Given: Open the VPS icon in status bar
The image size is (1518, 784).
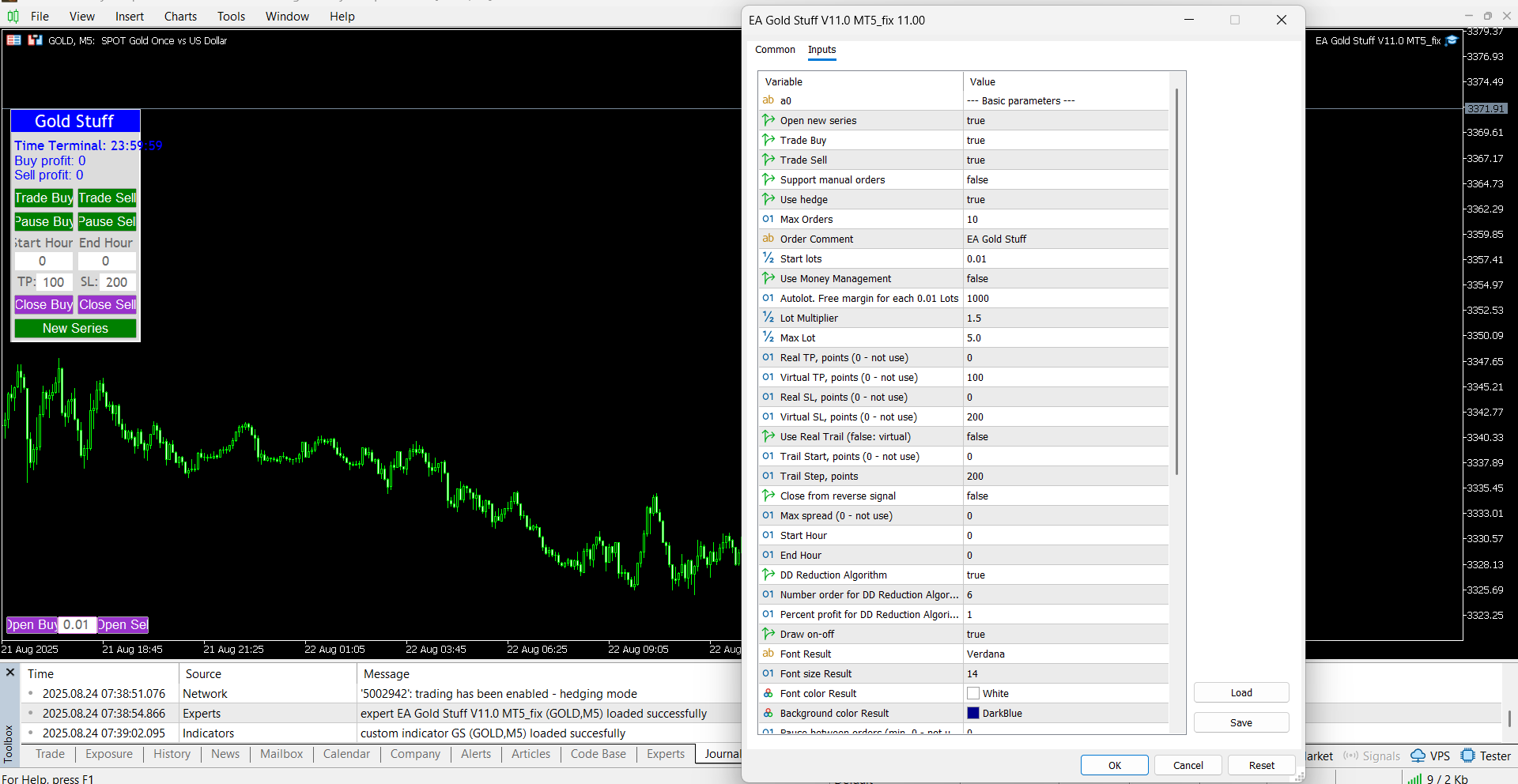Looking at the screenshot, I should coord(1418,756).
